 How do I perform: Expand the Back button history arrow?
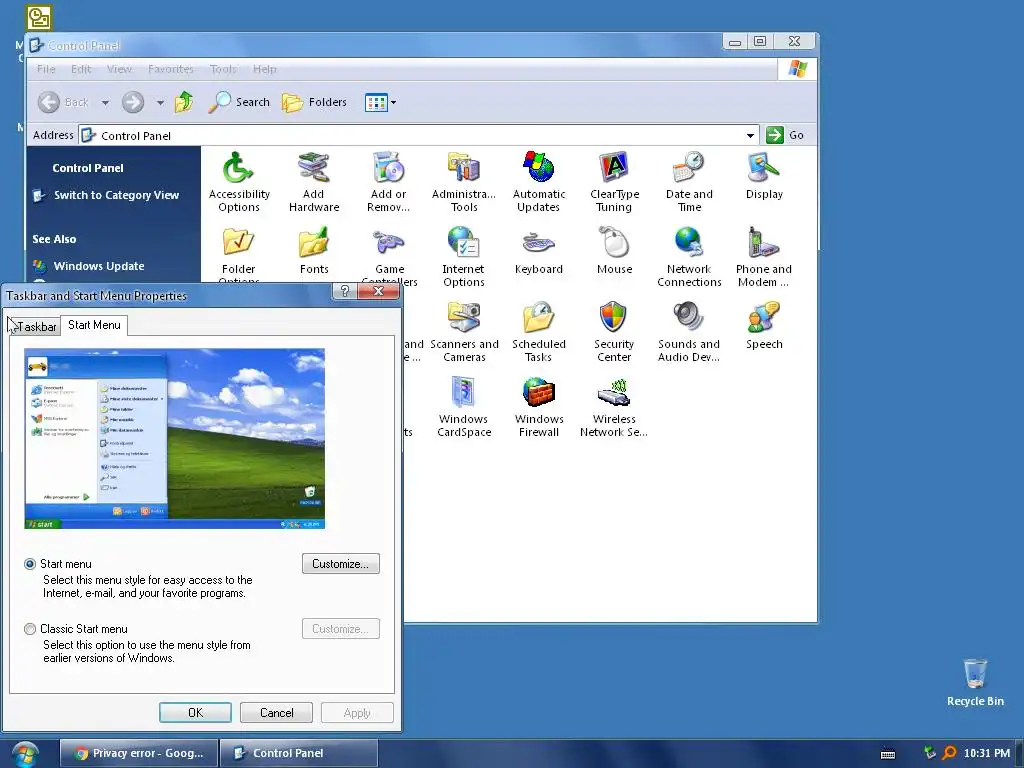(105, 103)
